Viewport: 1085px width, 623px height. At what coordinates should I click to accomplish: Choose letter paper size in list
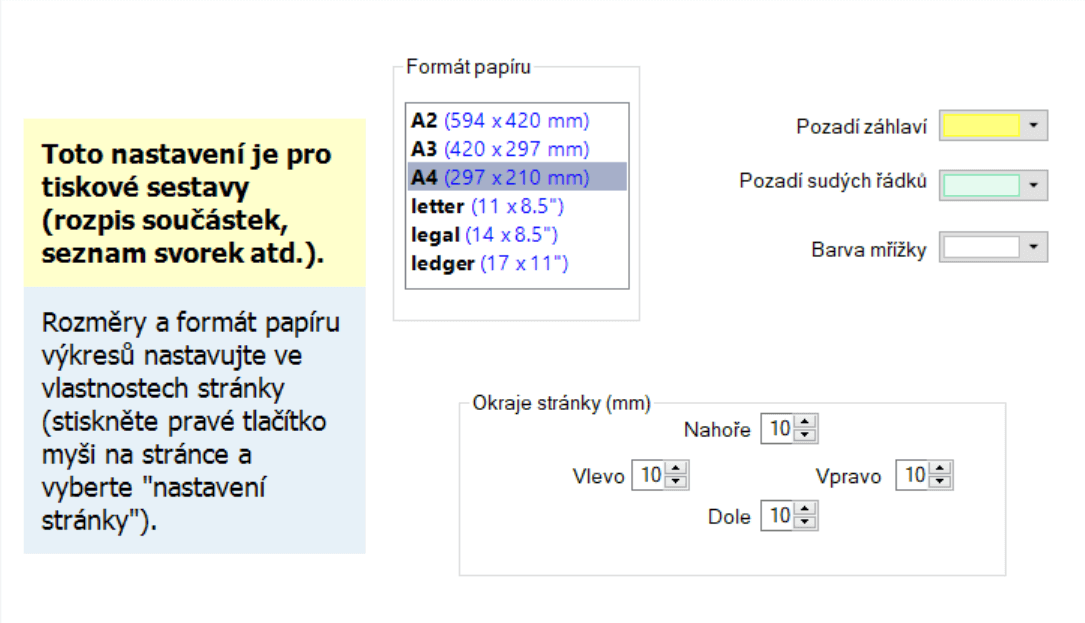pyautogui.click(x=488, y=207)
